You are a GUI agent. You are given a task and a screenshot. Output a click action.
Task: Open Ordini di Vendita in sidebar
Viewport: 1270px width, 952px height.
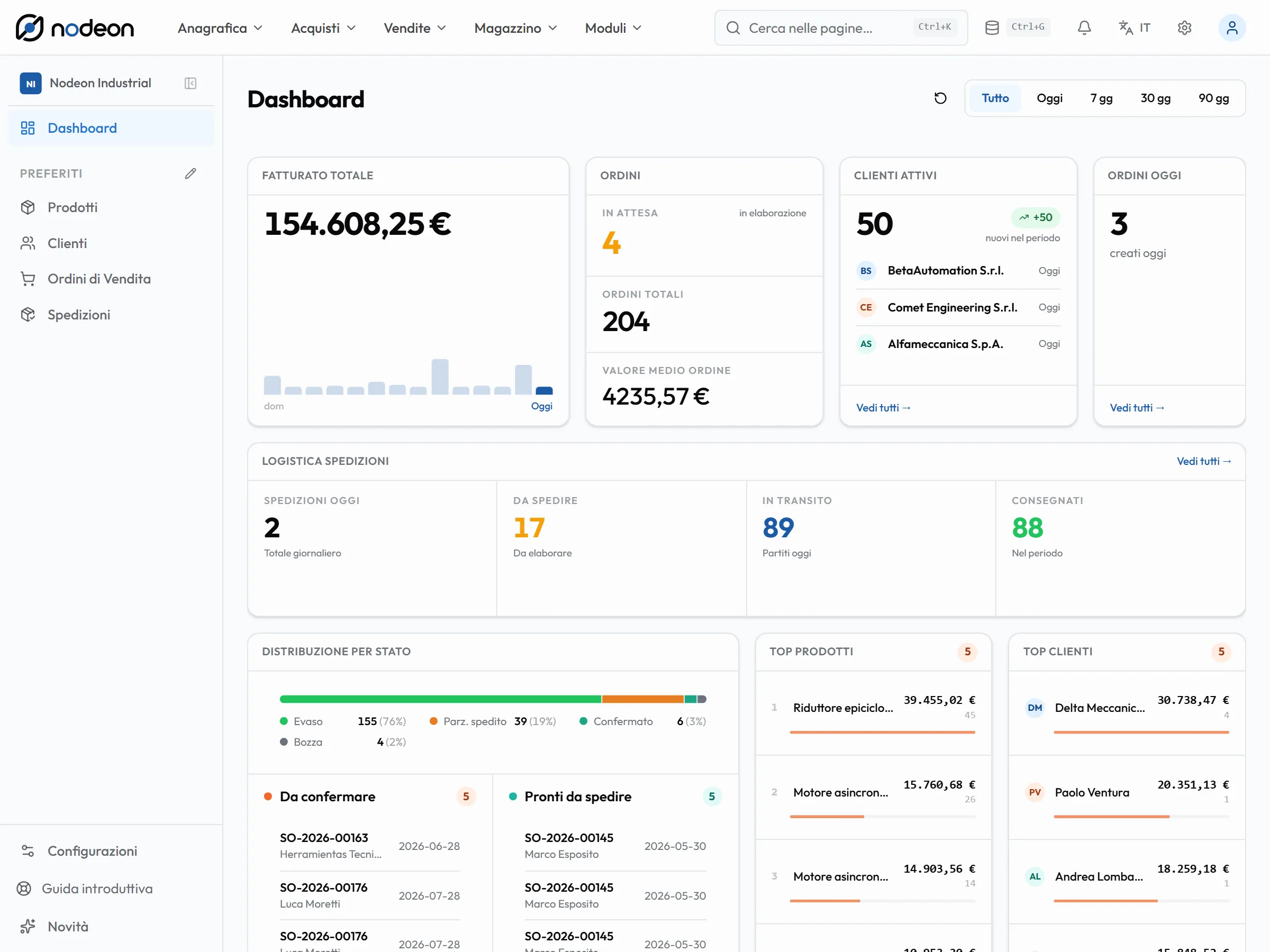(x=111, y=279)
